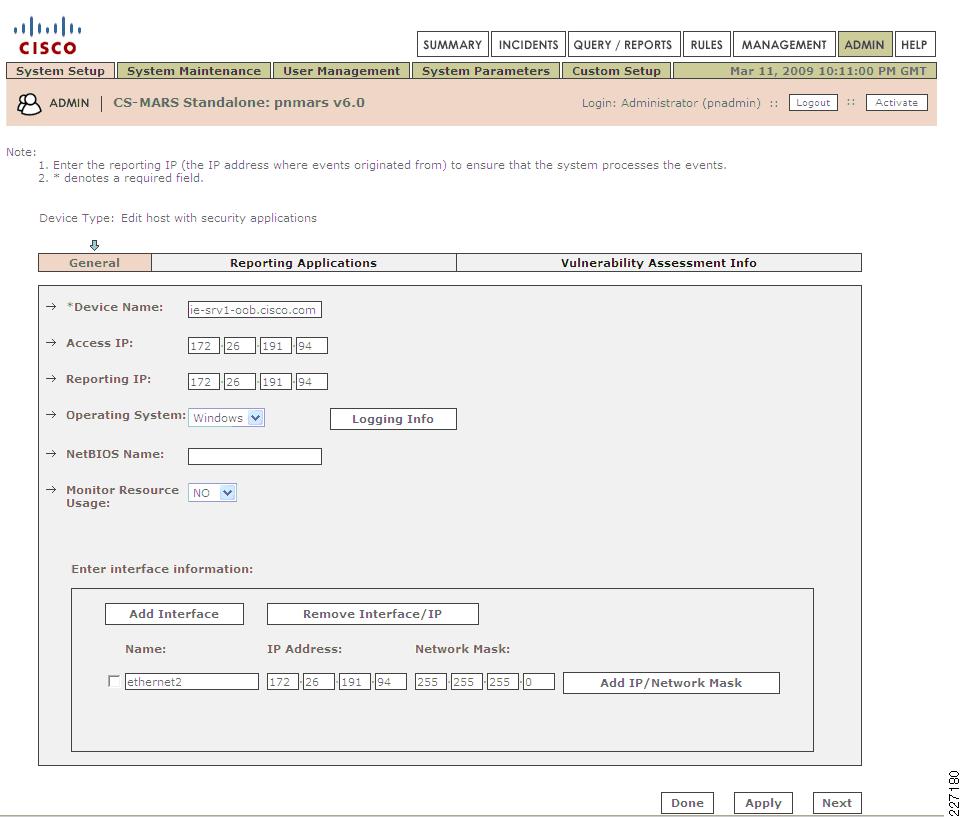Click Network Mask first octet field
This screenshot has width=960, height=817.
[x=430, y=682]
